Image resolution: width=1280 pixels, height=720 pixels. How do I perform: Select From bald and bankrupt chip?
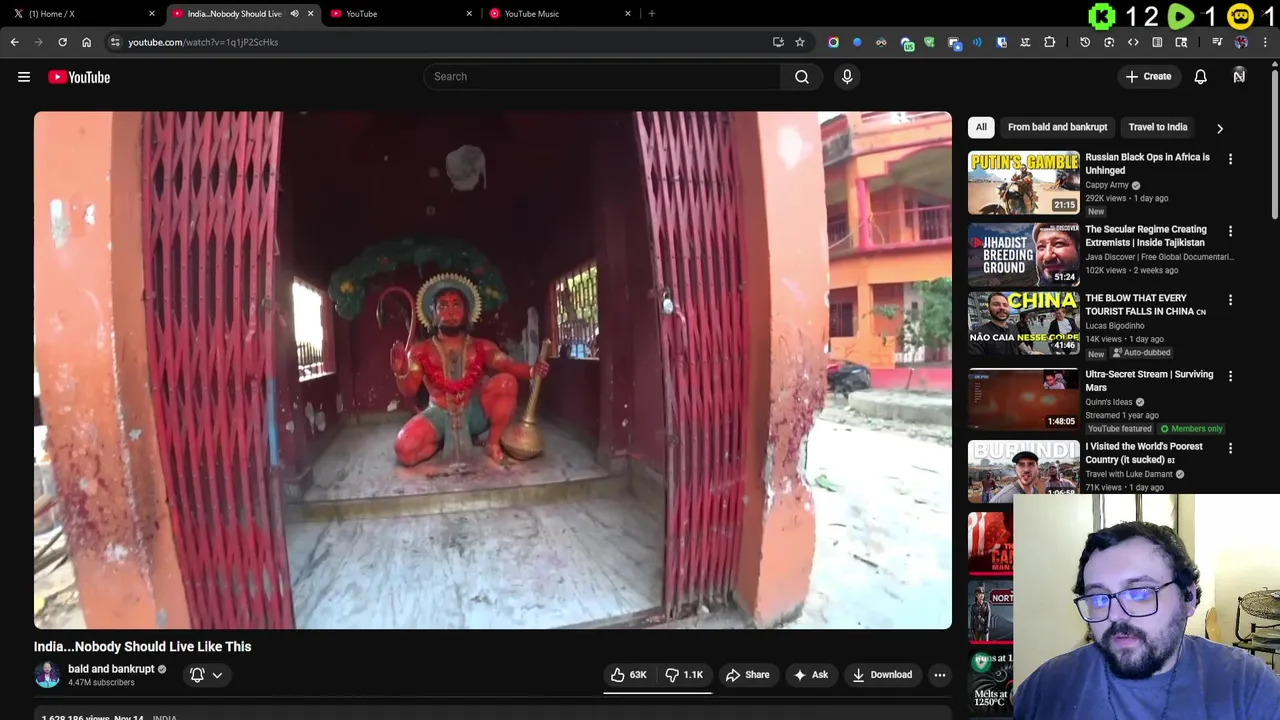point(1057,127)
